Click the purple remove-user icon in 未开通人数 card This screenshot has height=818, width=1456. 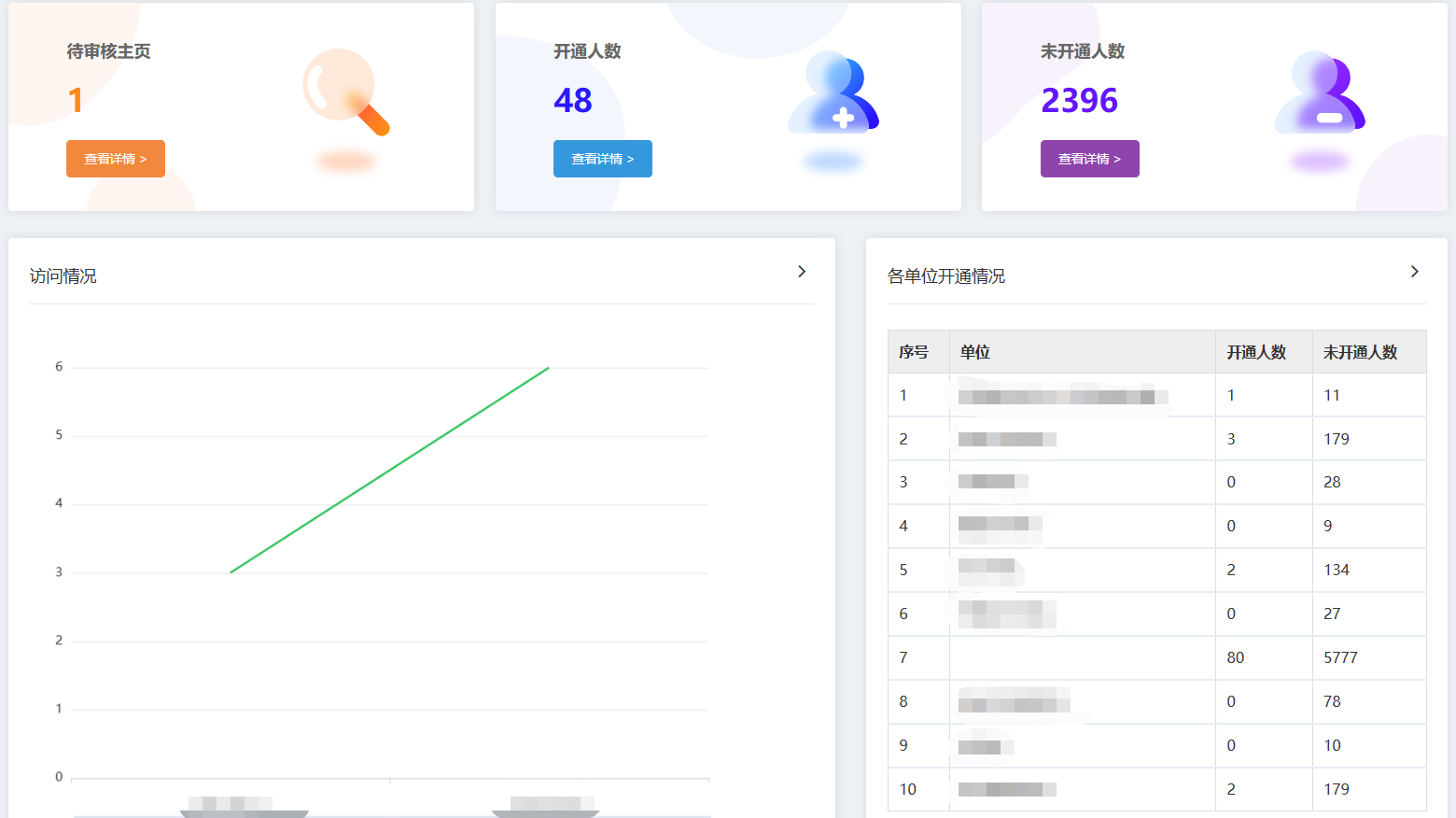[x=1320, y=93]
